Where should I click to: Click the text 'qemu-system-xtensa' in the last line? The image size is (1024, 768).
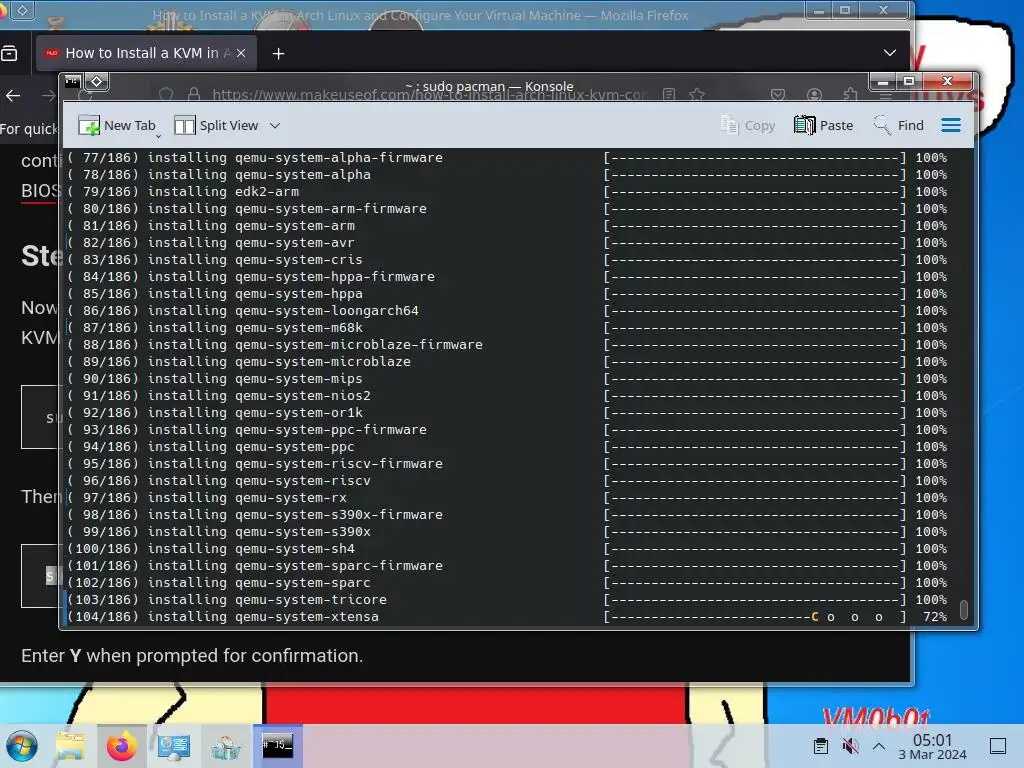[x=307, y=616]
